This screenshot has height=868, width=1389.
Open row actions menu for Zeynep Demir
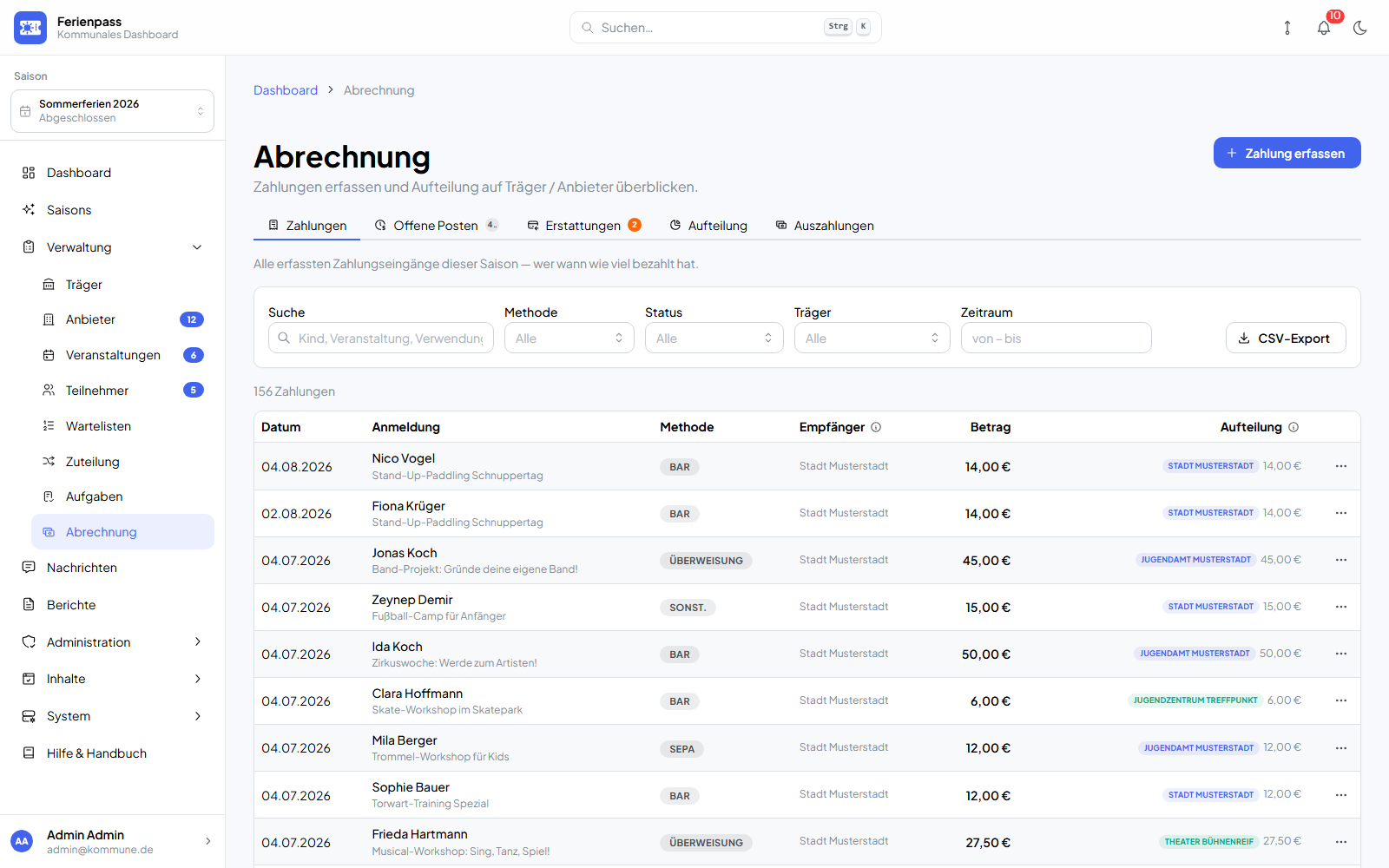[1341, 607]
